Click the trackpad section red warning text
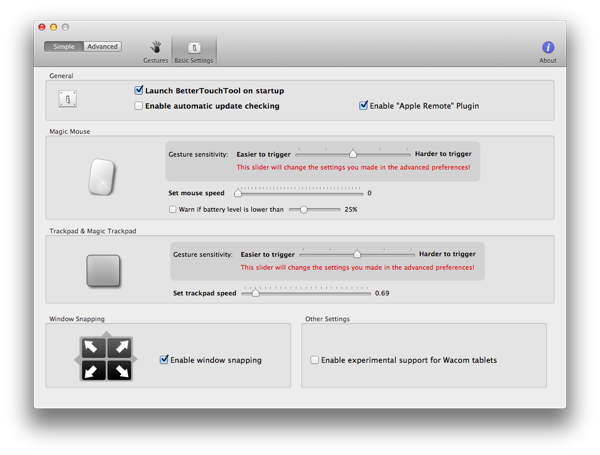Image resolution: width=600 pixels, height=455 pixels. click(x=357, y=267)
